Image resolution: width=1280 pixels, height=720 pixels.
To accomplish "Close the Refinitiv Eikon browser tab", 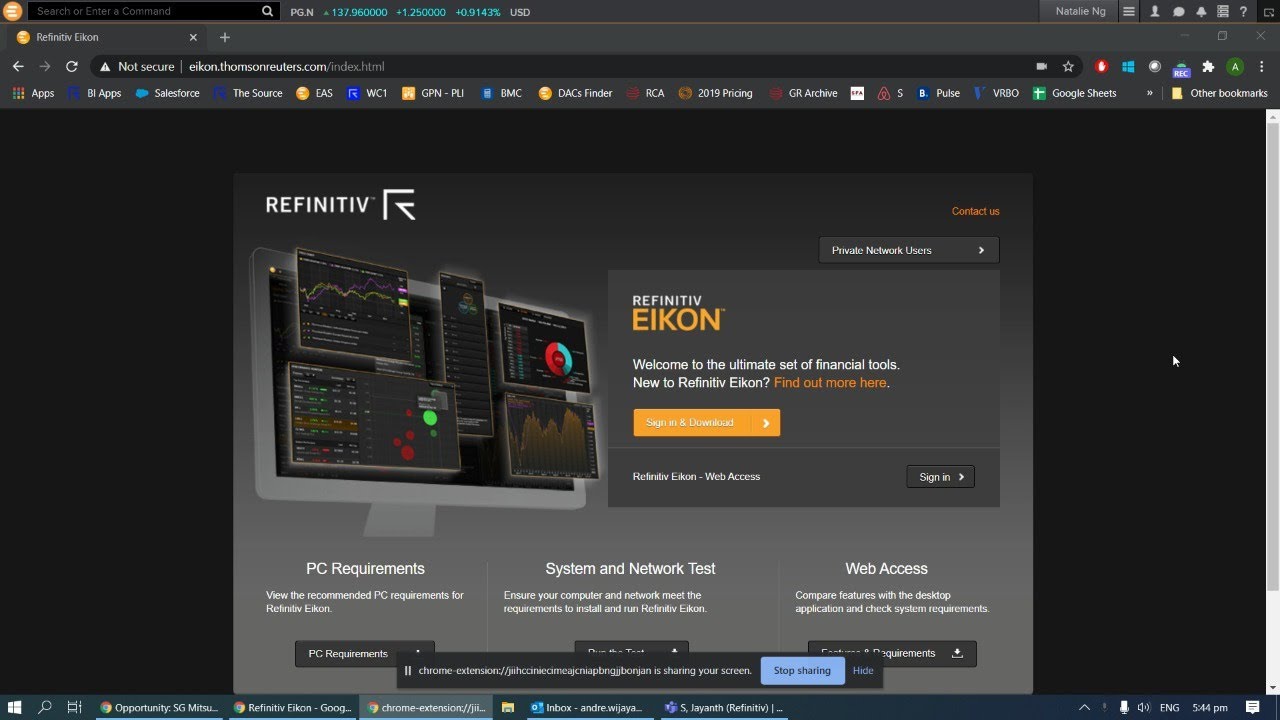I will click(193, 37).
